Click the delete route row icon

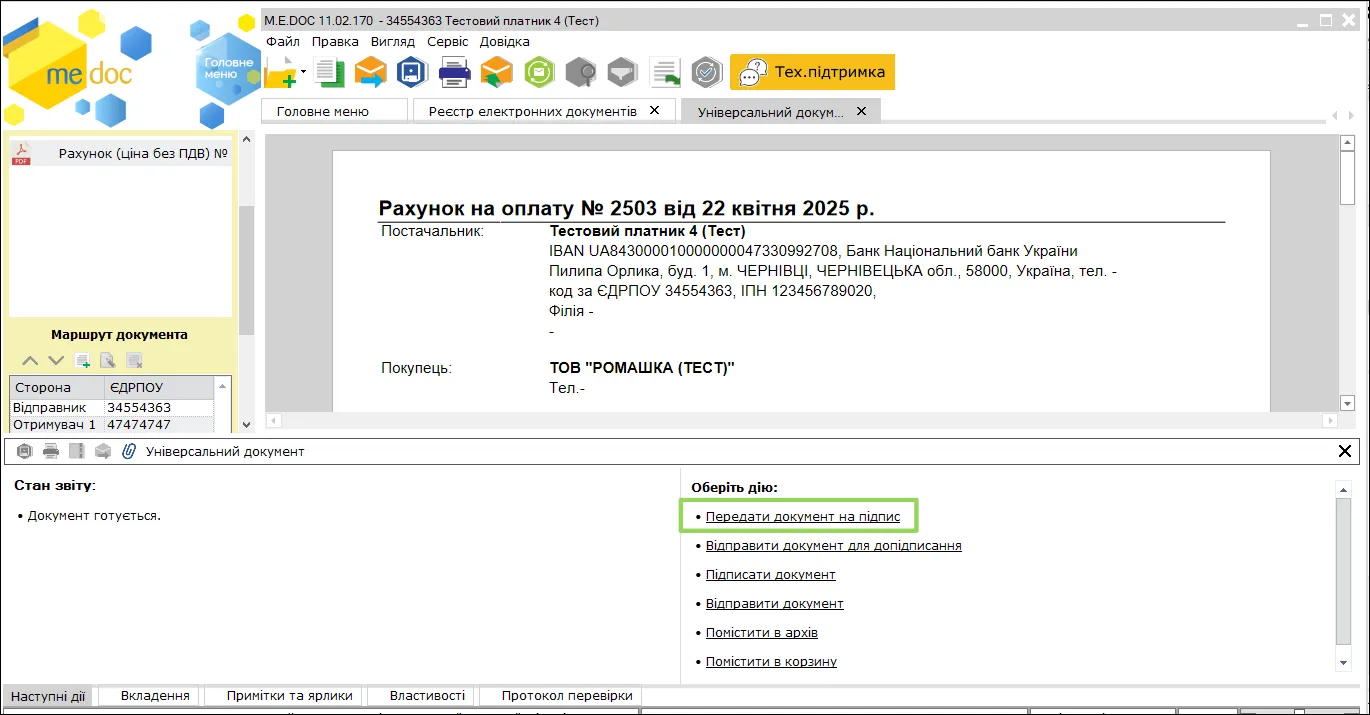[x=134, y=360]
